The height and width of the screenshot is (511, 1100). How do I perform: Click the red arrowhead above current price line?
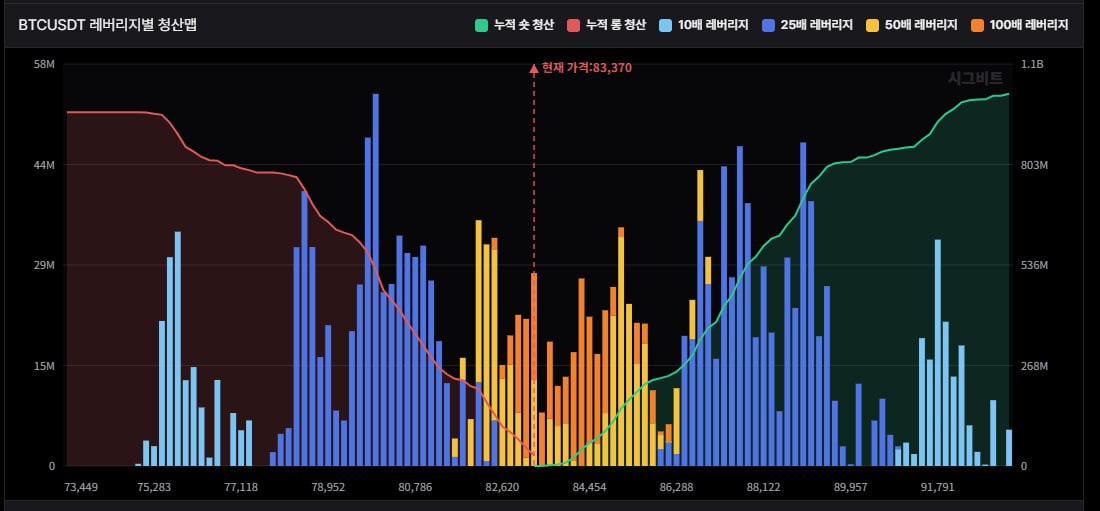tap(533, 68)
